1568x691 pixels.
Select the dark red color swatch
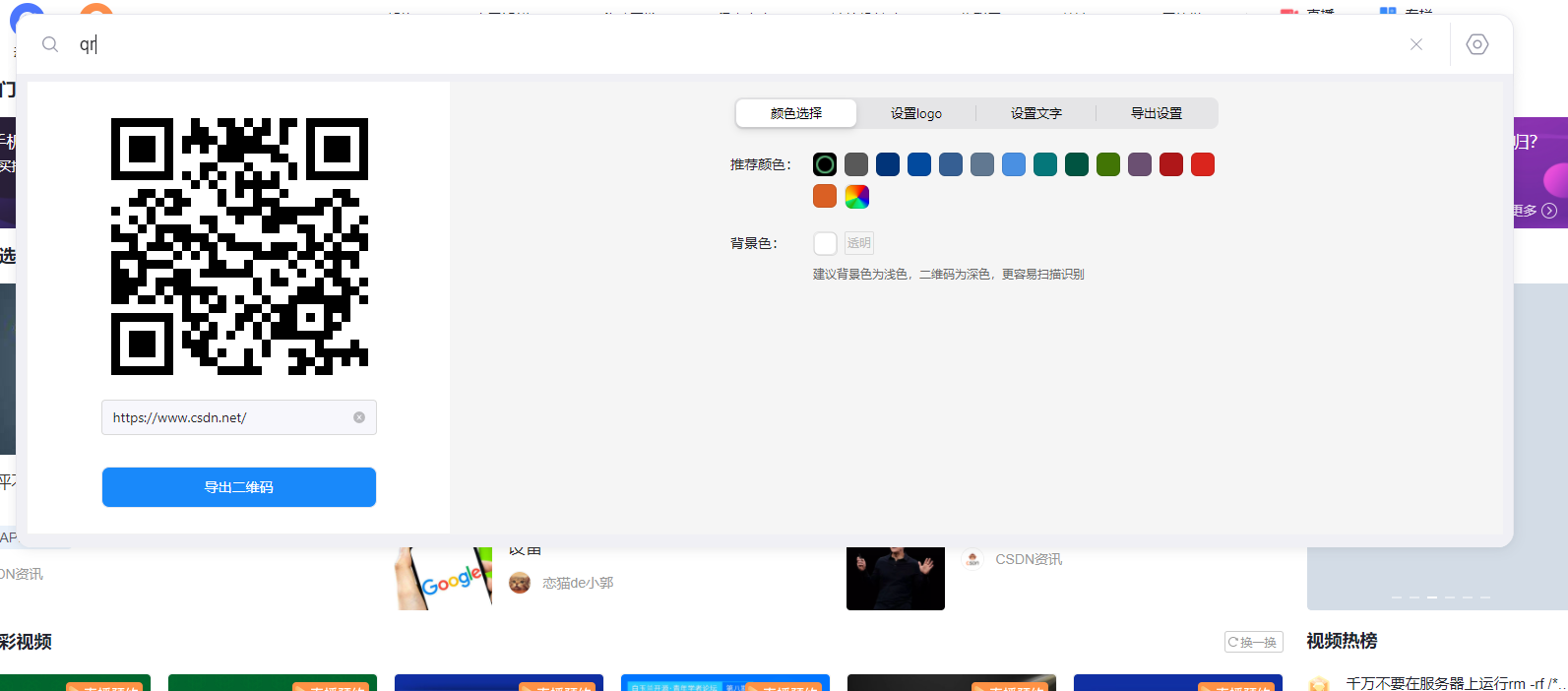(1171, 164)
